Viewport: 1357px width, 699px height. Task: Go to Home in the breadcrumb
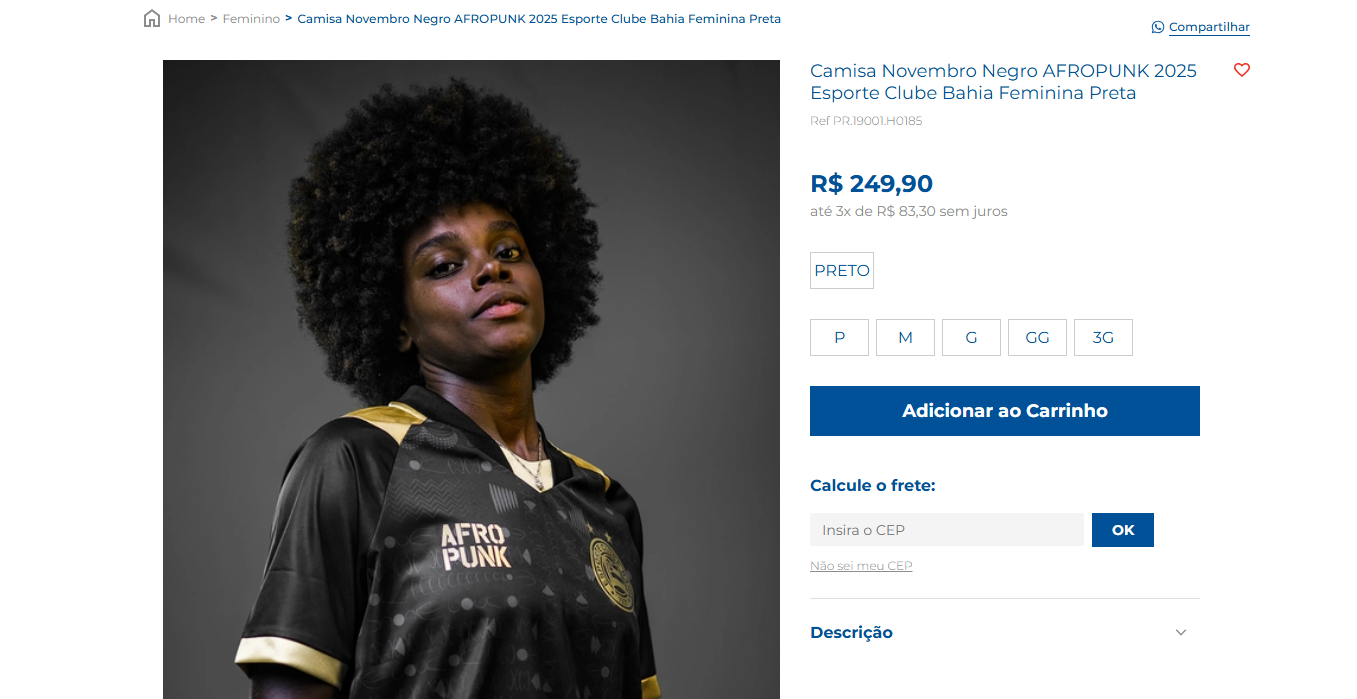tap(186, 19)
